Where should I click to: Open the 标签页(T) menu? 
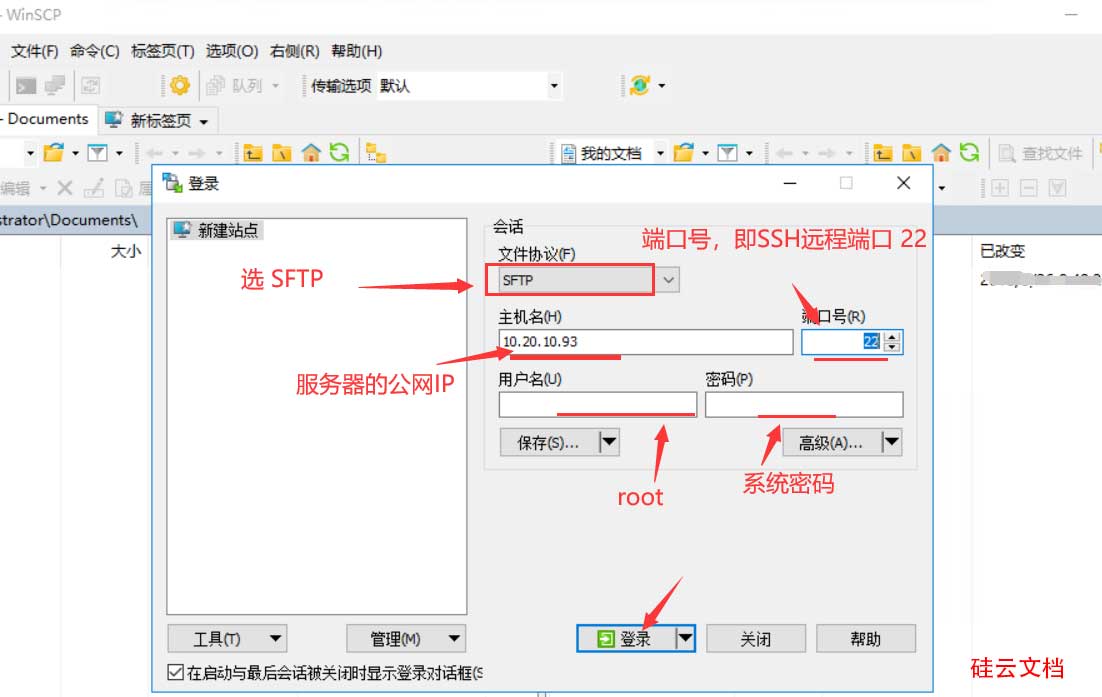pos(162,51)
